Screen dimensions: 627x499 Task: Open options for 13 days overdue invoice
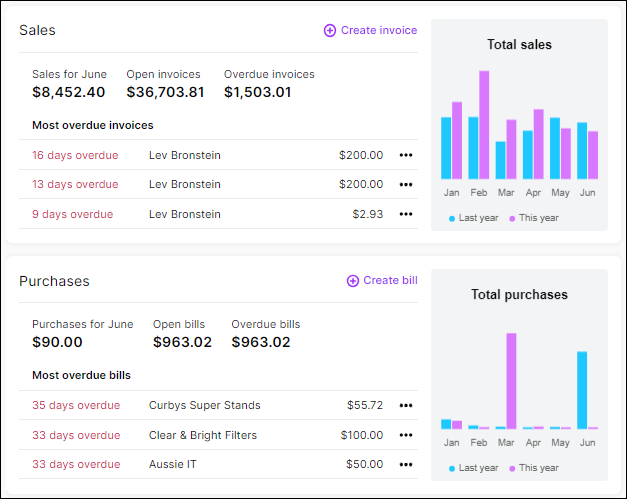pyautogui.click(x=405, y=185)
